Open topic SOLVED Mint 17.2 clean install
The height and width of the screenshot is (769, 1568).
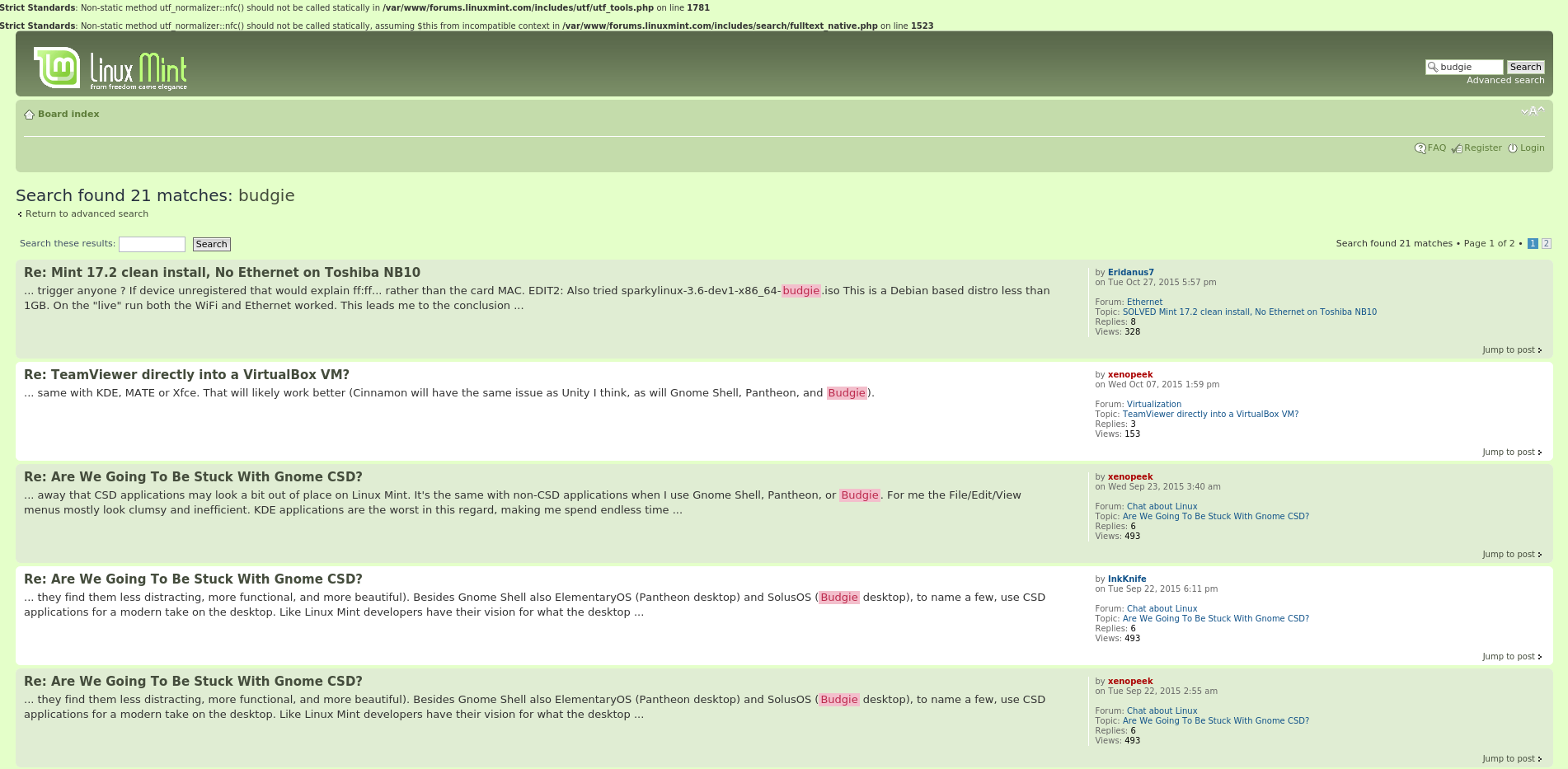[x=1249, y=312]
